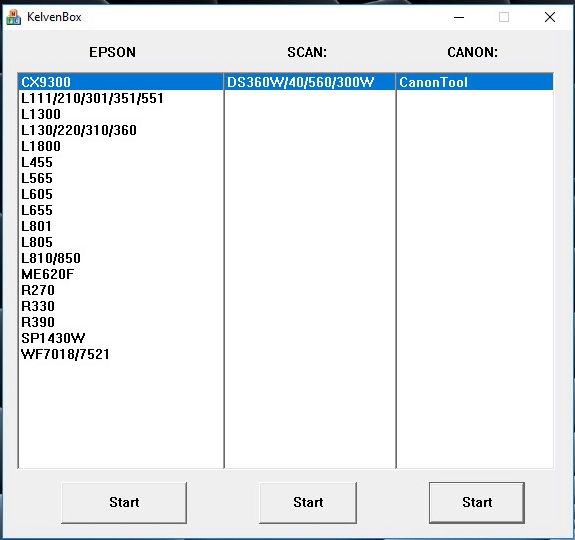This screenshot has height=540, width=575.
Task: Pick the L805 printer entry
Action: click(121, 242)
